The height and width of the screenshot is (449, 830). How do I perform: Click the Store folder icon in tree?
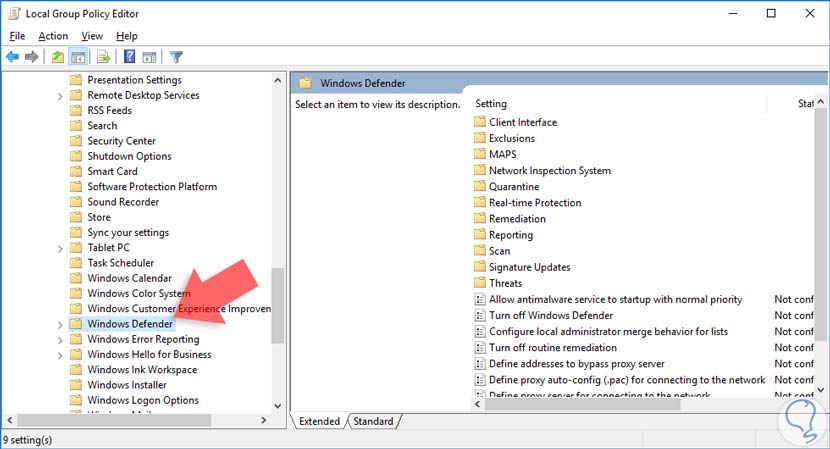point(76,217)
